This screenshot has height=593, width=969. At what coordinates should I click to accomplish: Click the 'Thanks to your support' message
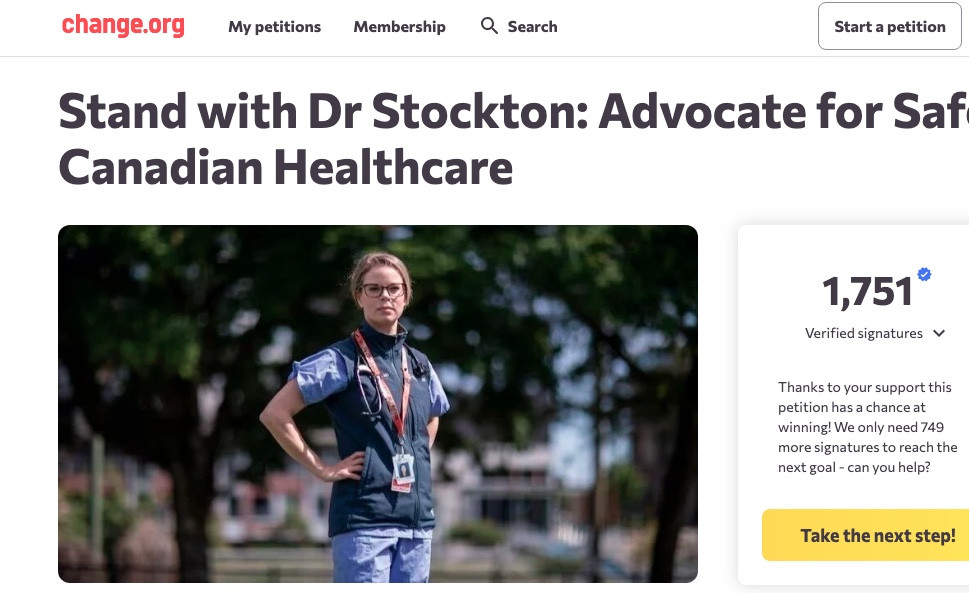click(x=867, y=427)
